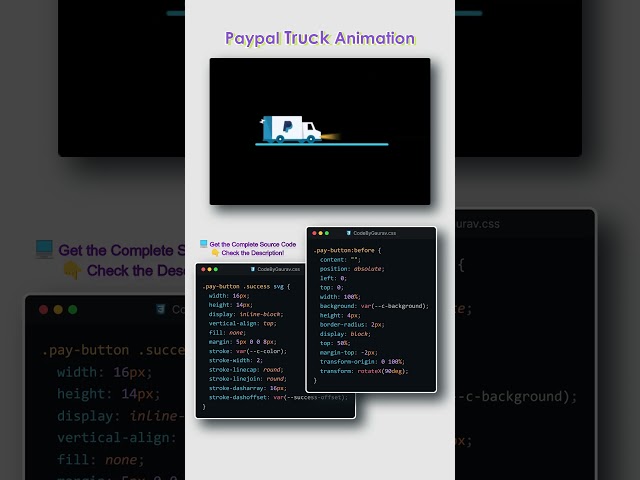Click the 'width: 100%;' line
The height and width of the screenshot is (480, 640).
pos(340,297)
